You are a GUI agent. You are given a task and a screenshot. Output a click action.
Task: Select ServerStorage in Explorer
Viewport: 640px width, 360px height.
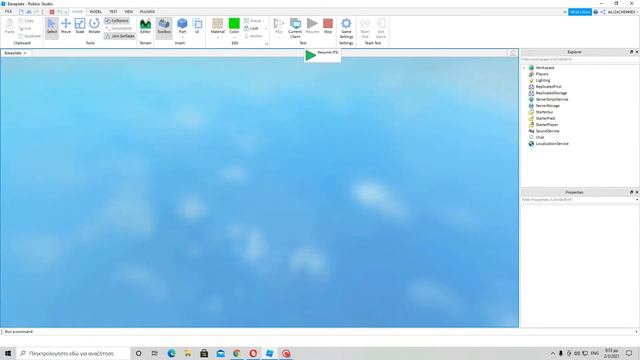547,106
